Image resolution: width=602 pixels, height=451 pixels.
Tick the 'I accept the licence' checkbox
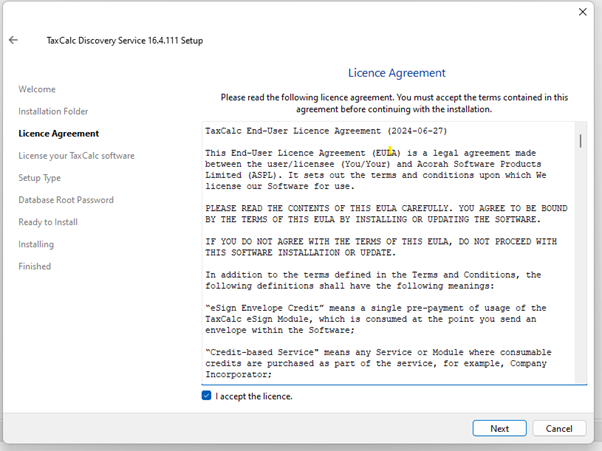pos(206,396)
